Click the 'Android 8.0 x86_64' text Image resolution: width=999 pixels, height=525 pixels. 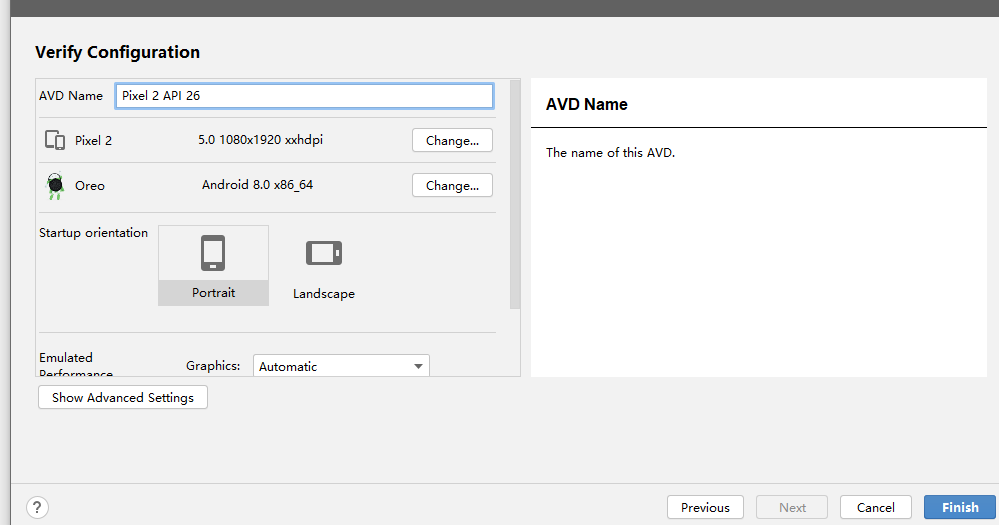pyautogui.click(x=257, y=185)
